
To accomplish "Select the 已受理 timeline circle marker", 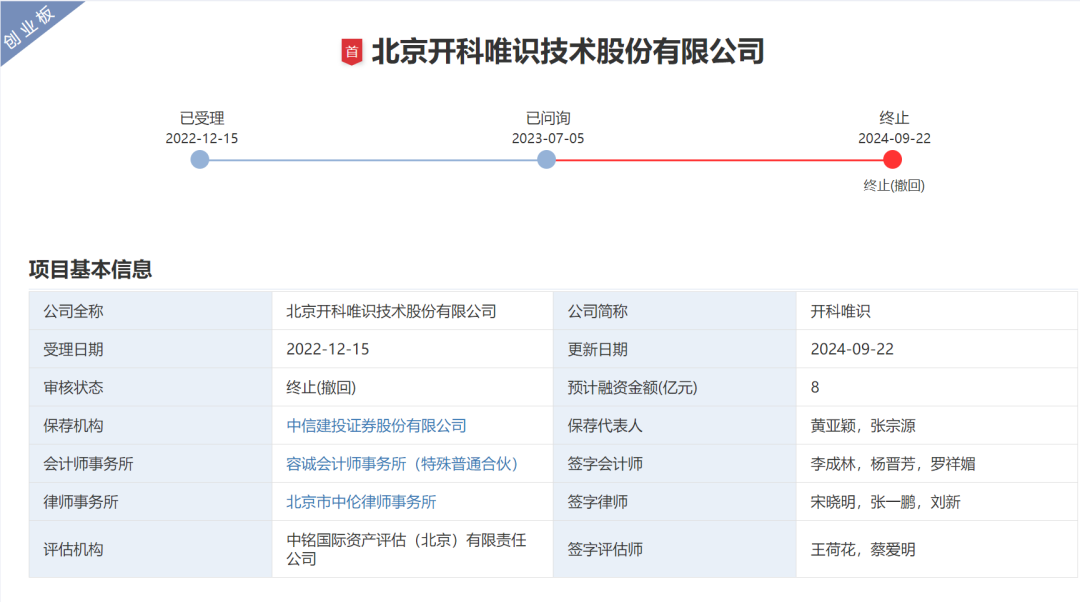I will pos(200,160).
